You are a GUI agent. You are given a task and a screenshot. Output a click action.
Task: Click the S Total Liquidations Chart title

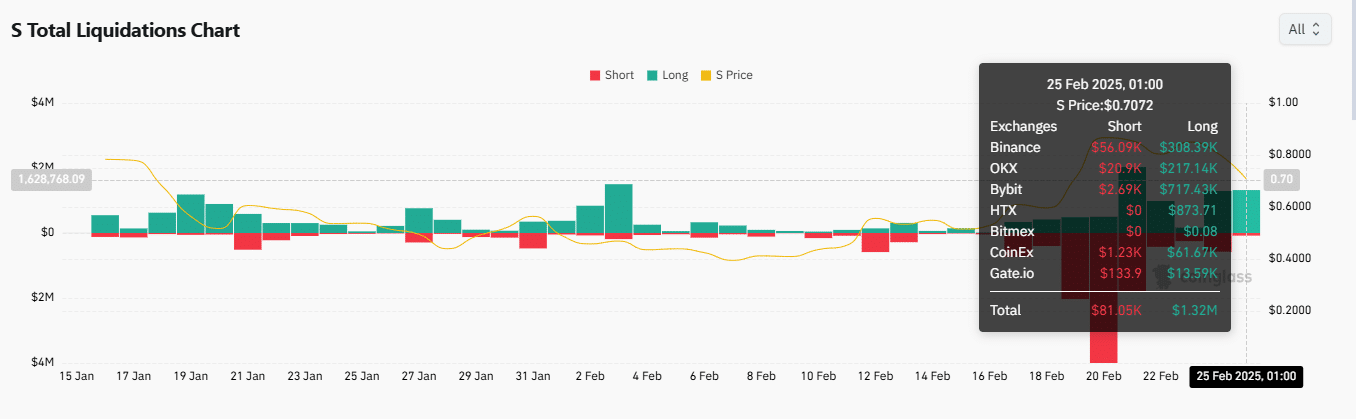pos(125,30)
